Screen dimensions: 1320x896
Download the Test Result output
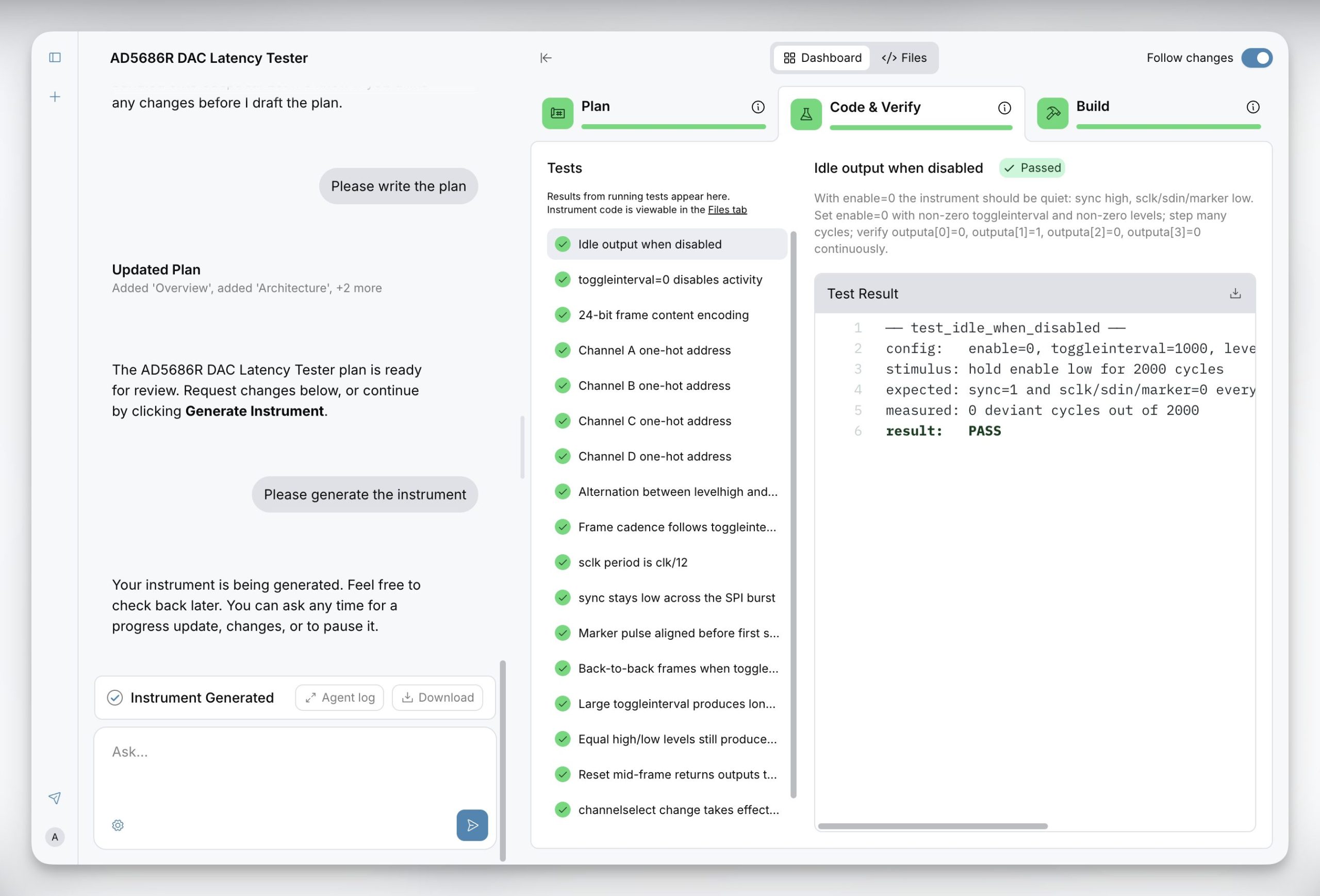click(1235, 293)
